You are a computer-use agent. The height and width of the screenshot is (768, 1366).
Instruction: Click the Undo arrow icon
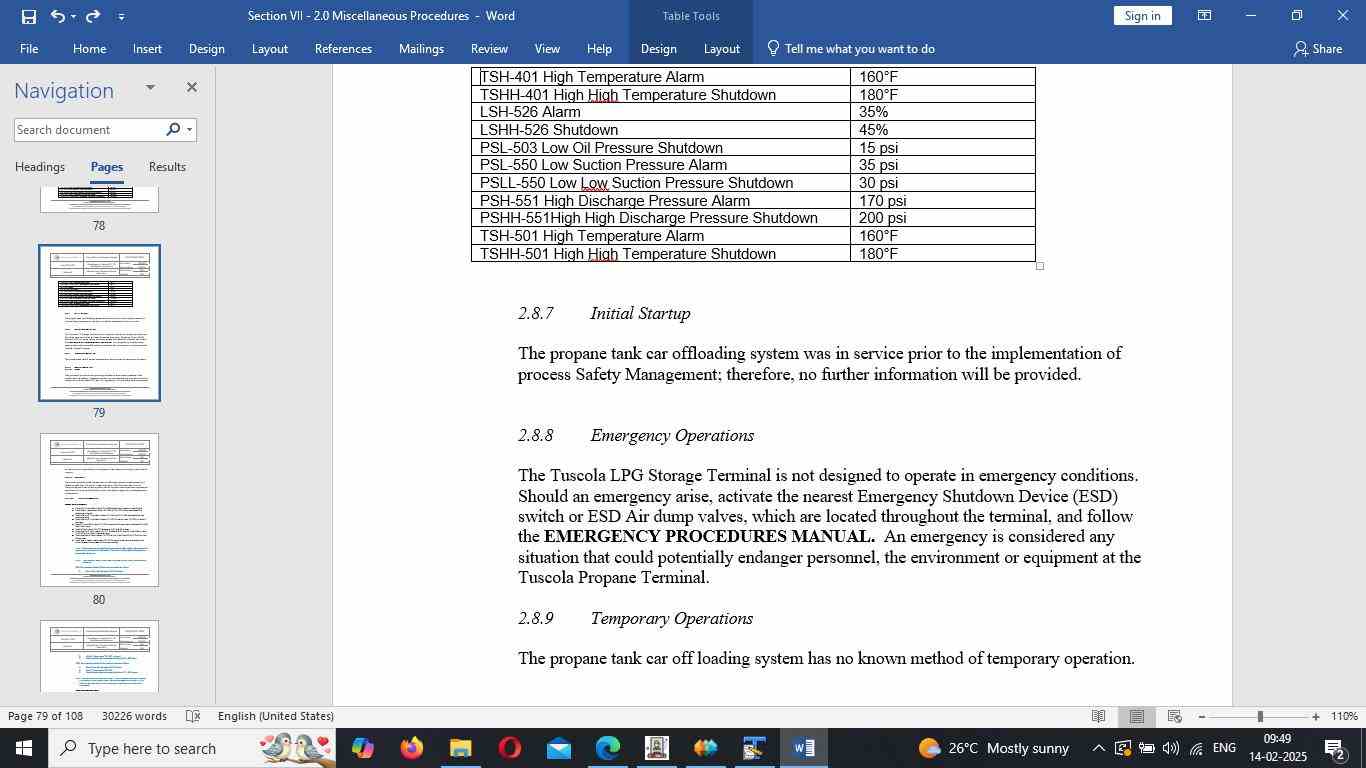pyautogui.click(x=58, y=16)
